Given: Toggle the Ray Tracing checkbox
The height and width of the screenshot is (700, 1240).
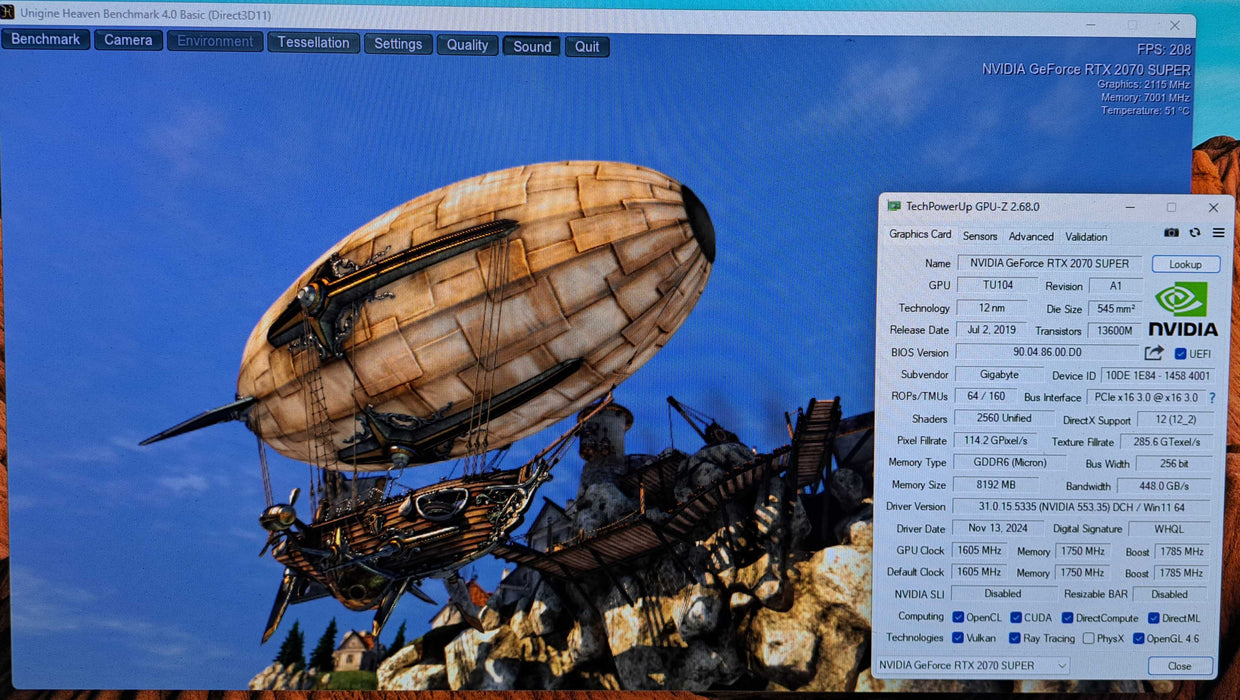Looking at the screenshot, I should (x=1016, y=638).
